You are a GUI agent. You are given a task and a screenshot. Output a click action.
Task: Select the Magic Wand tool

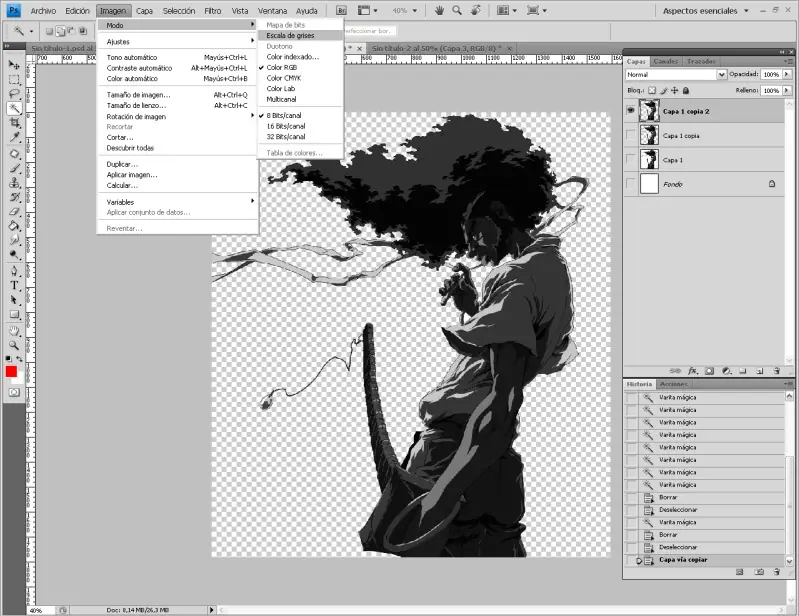coord(14,108)
